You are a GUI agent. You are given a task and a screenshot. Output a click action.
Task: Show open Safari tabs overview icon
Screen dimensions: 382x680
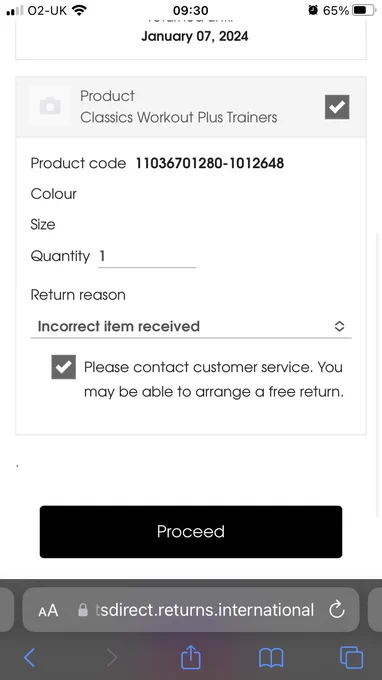pyautogui.click(x=351, y=657)
